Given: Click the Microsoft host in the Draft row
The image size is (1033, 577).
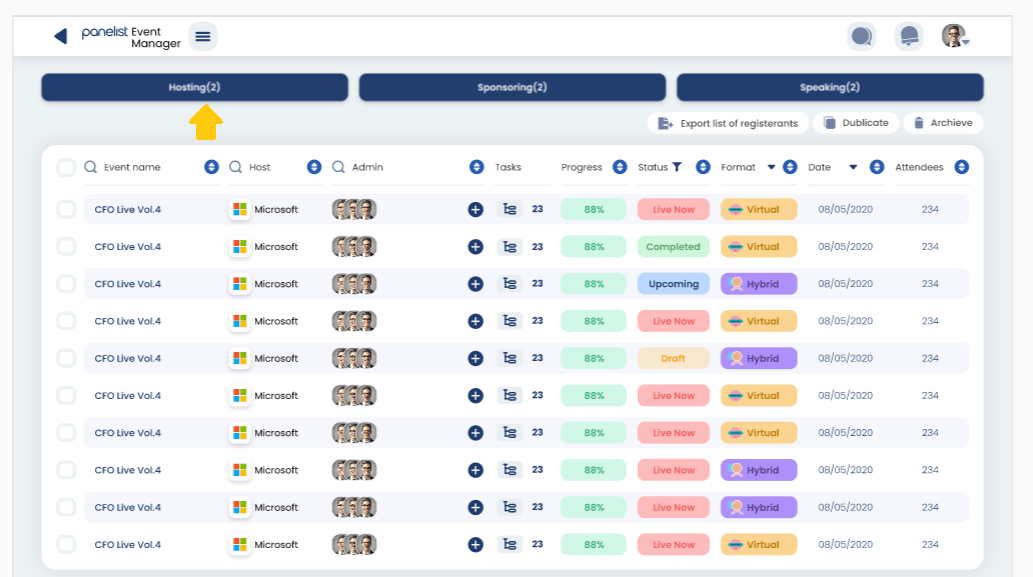Looking at the screenshot, I should (x=264, y=358).
